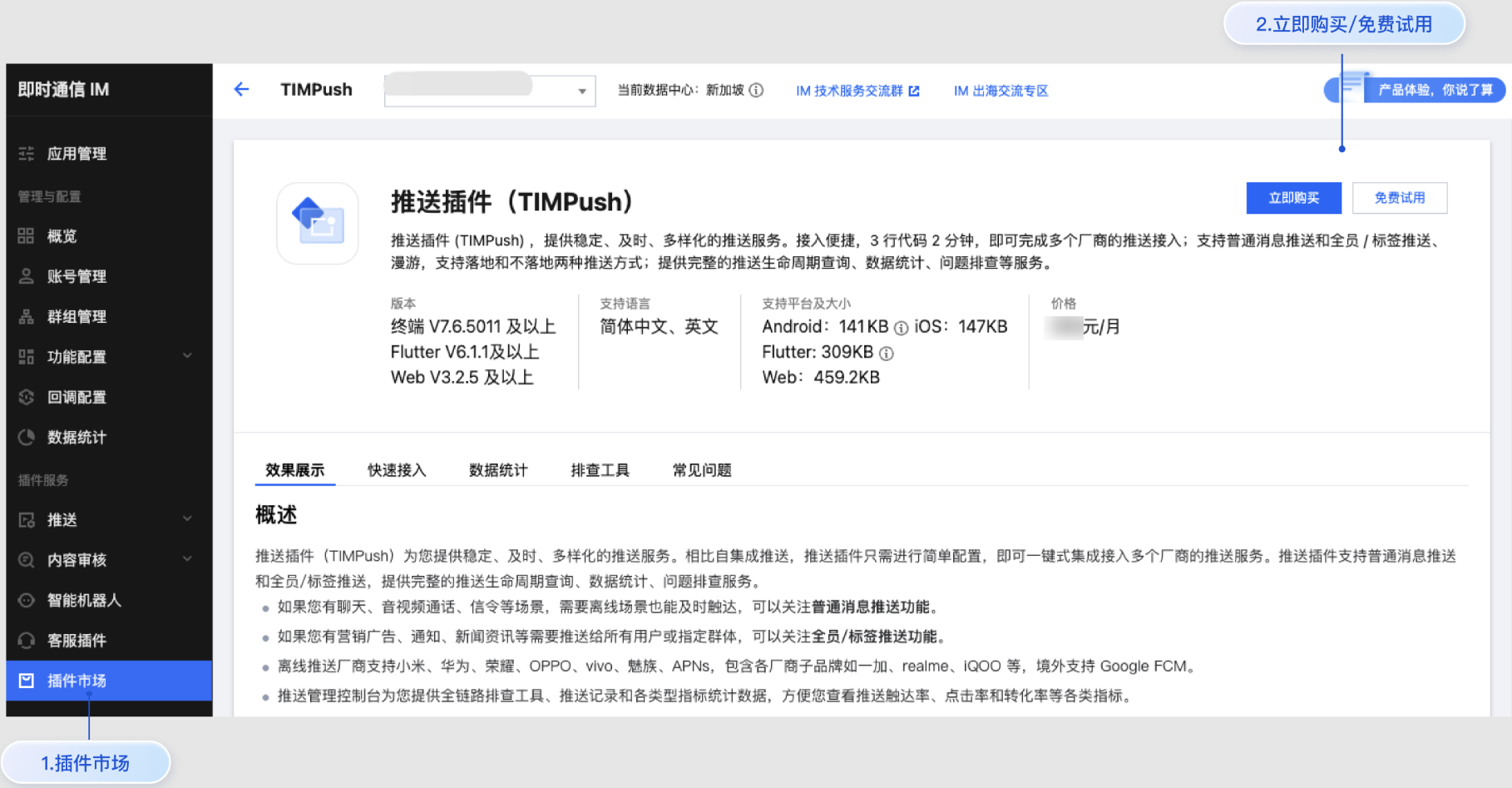Click the info icon beside 新加坡 data center
1512x788 pixels.
pyautogui.click(x=756, y=90)
